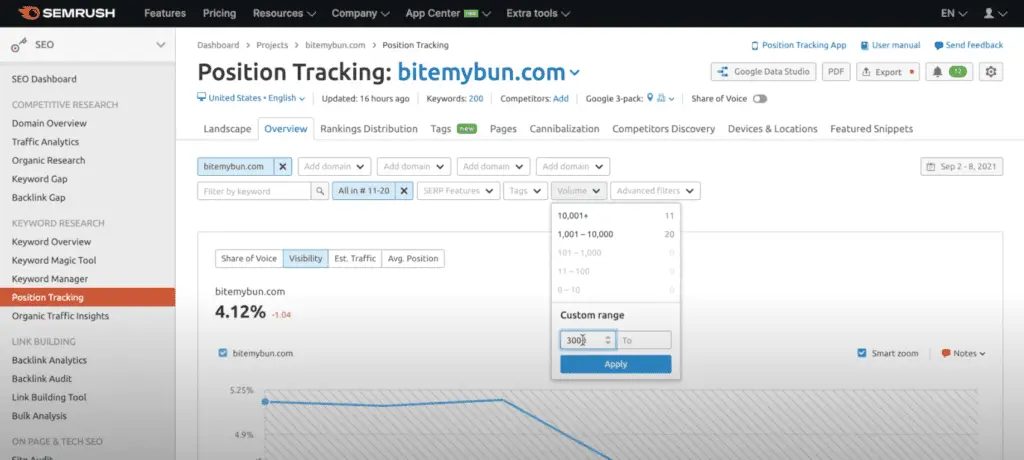Remove the bitemybun.com domain chip

[x=283, y=167]
